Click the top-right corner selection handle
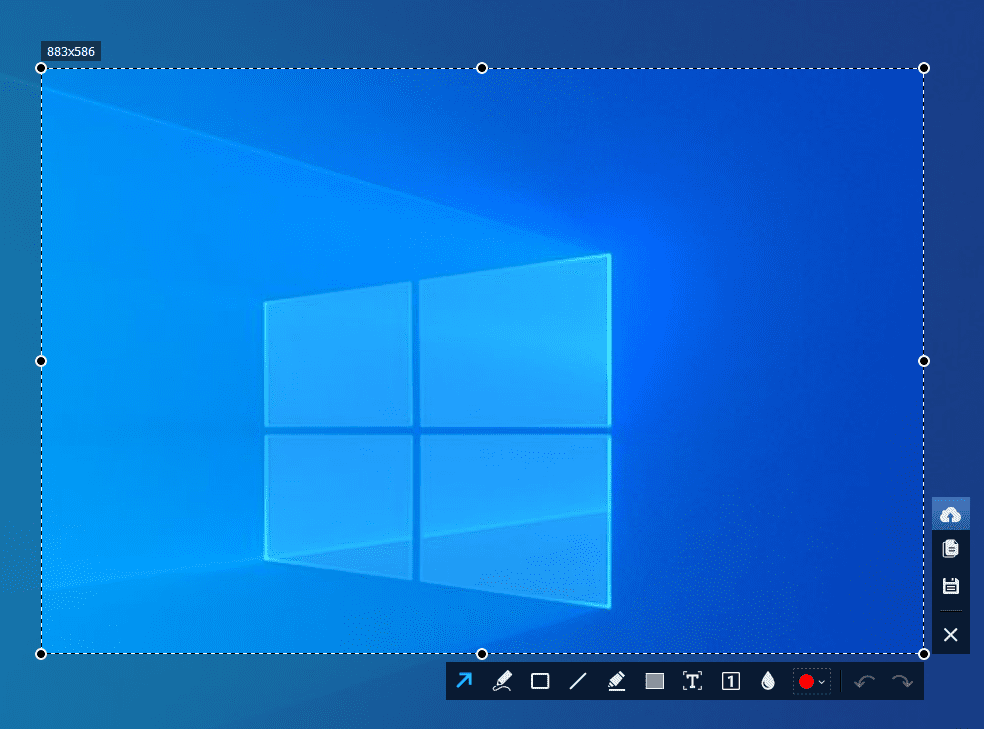Viewport: 984px width, 729px height. tap(924, 68)
